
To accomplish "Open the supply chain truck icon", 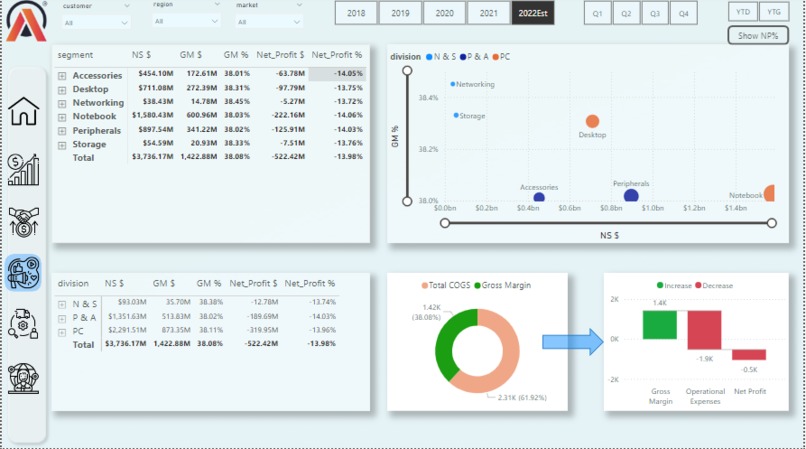I will 24,324.
